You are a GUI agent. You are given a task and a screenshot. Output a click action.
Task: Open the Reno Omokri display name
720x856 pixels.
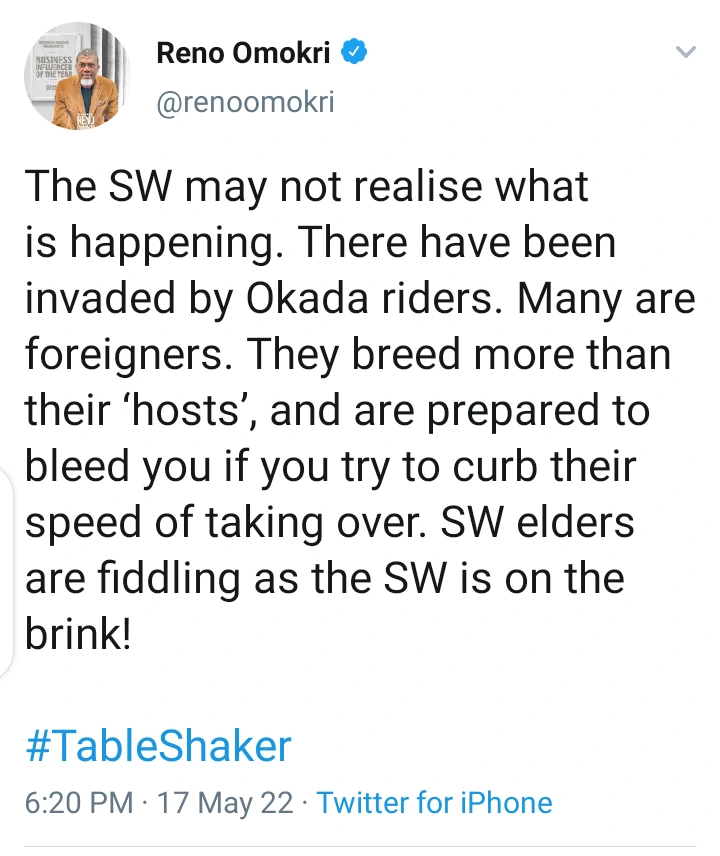coord(243,54)
